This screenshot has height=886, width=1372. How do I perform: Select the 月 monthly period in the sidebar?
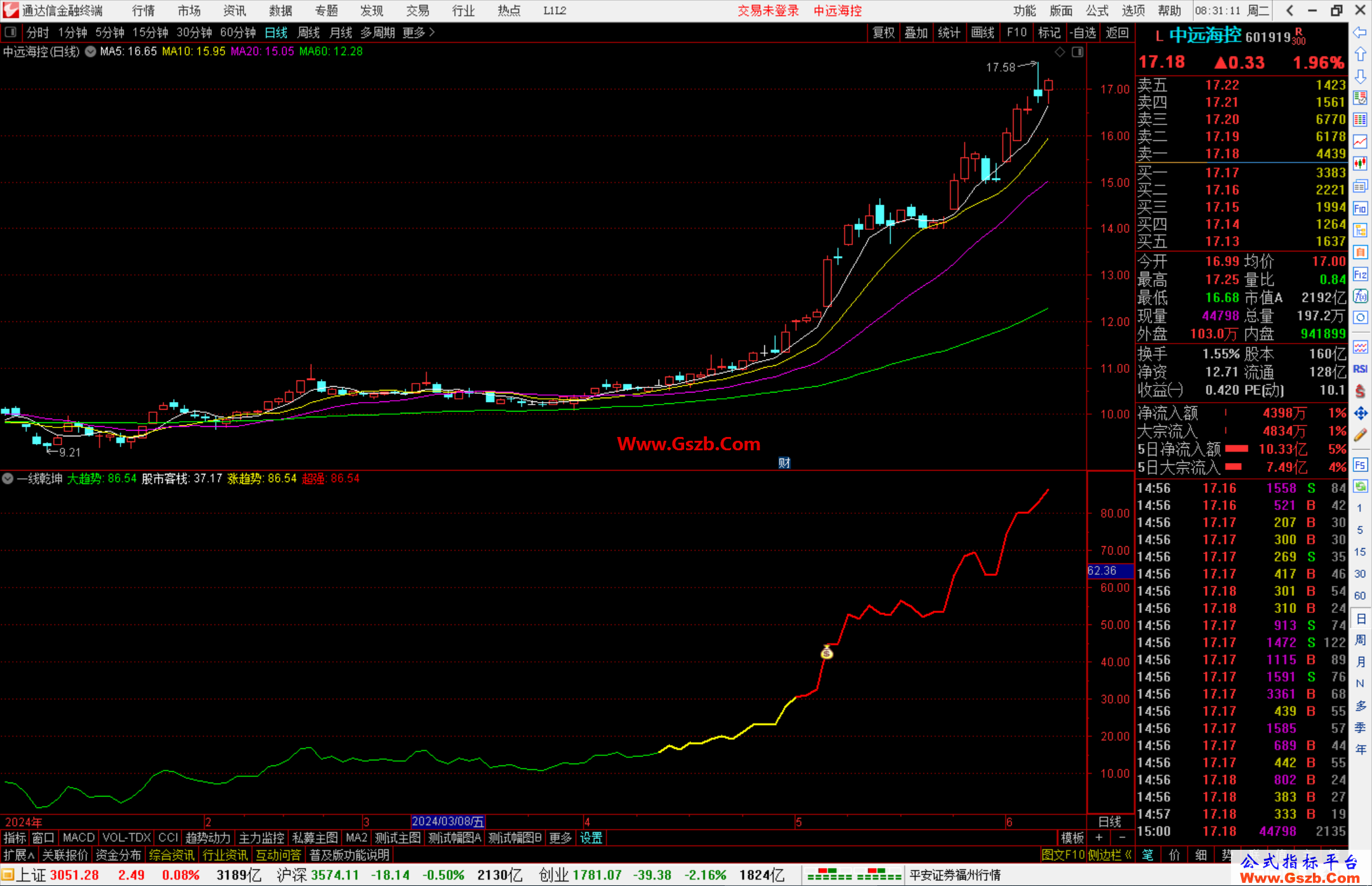[1360, 662]
